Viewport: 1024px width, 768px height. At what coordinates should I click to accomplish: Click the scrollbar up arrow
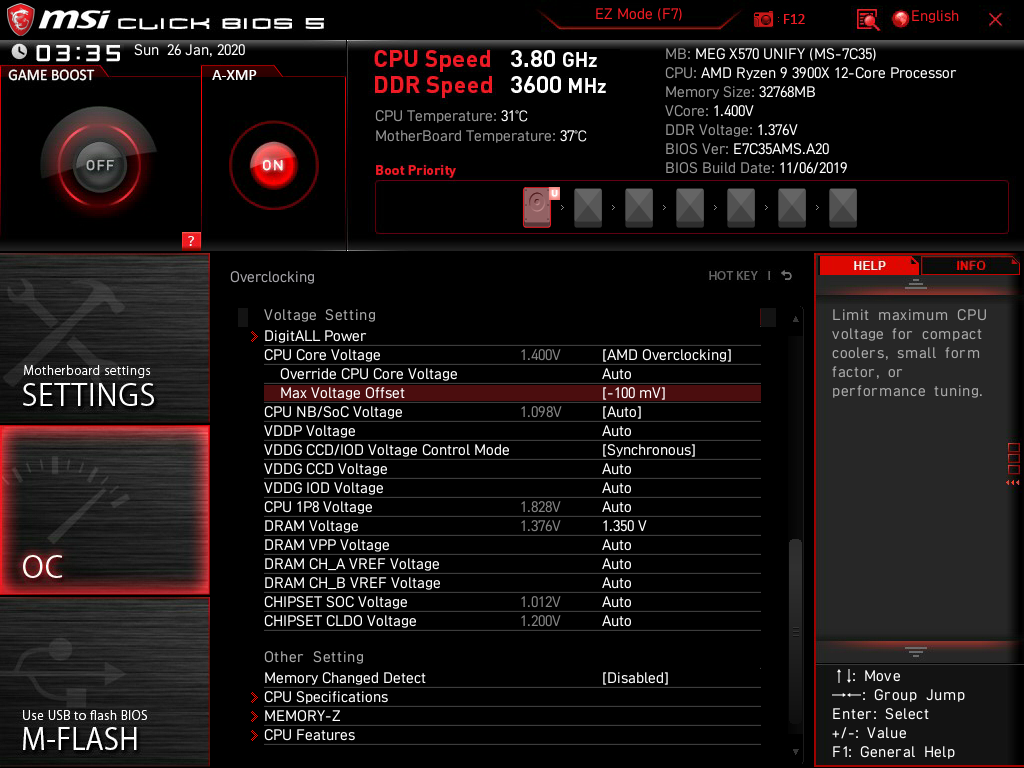[795, 319]
